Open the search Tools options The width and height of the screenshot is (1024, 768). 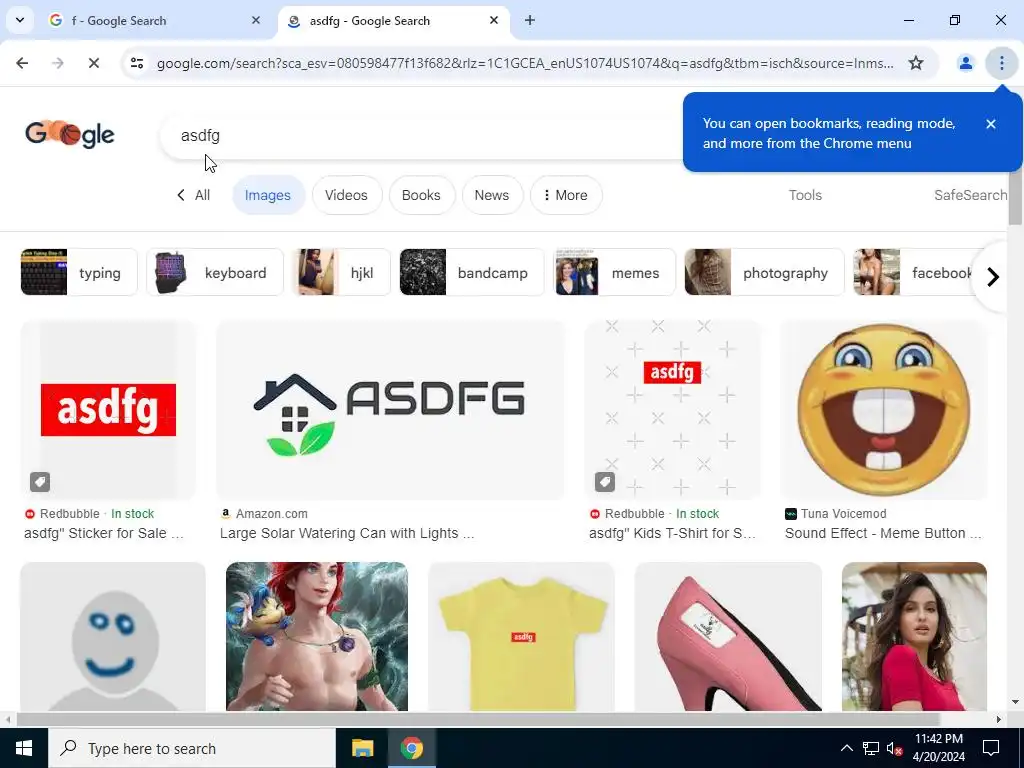(x=805, y=195)
